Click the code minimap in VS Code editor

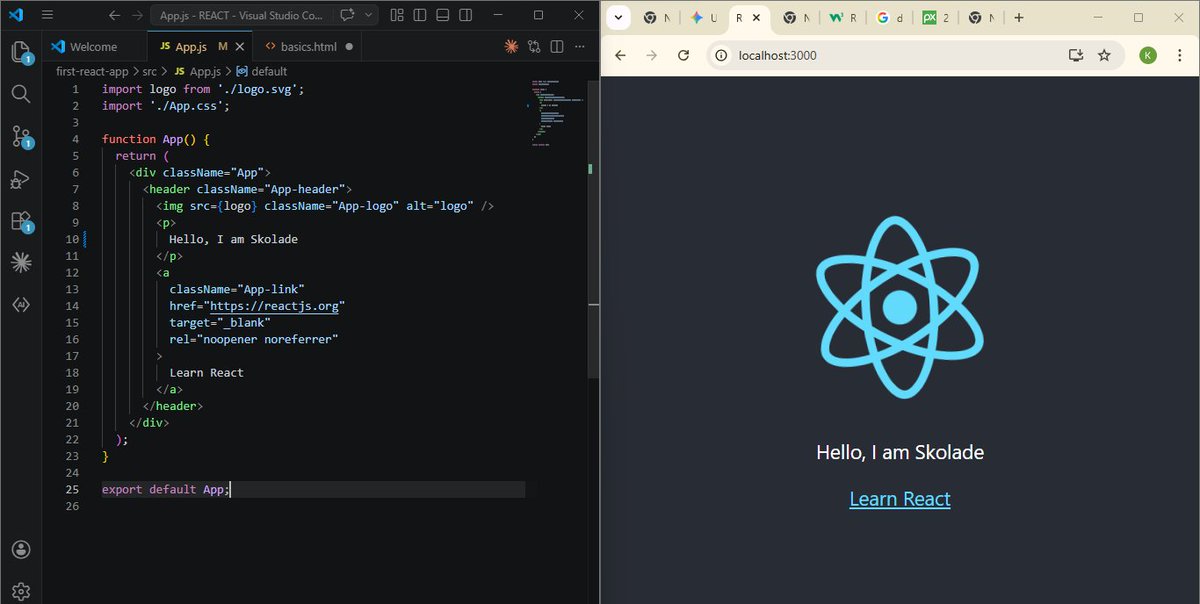pyautogui.click(x=557, y=115)
